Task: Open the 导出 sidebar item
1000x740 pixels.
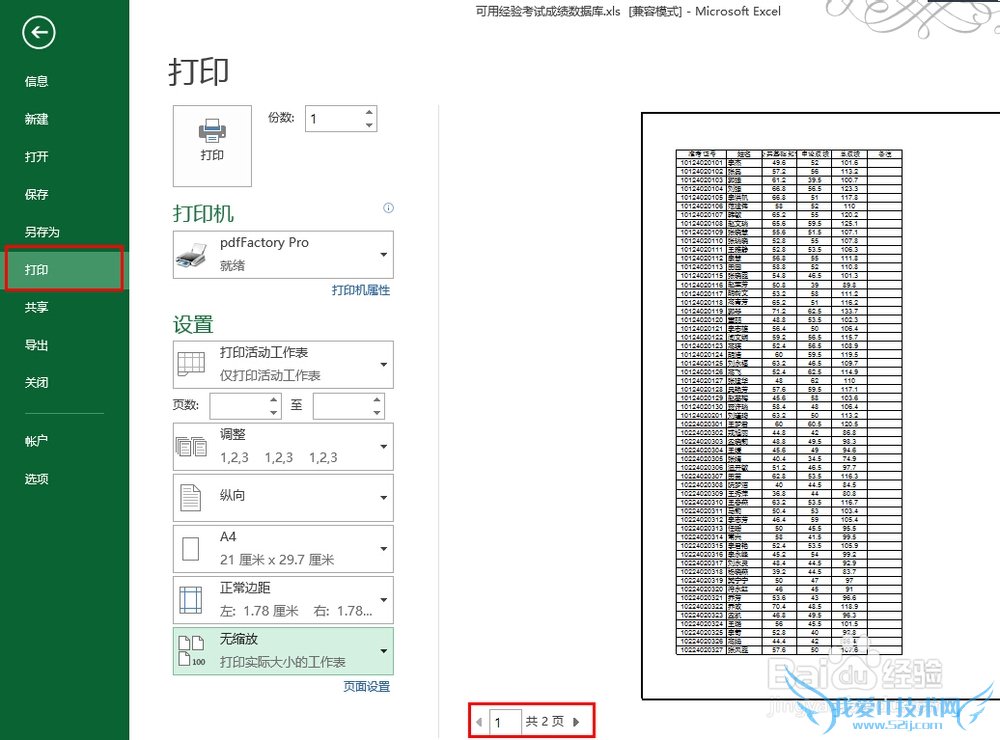Action: pos(36,345)
